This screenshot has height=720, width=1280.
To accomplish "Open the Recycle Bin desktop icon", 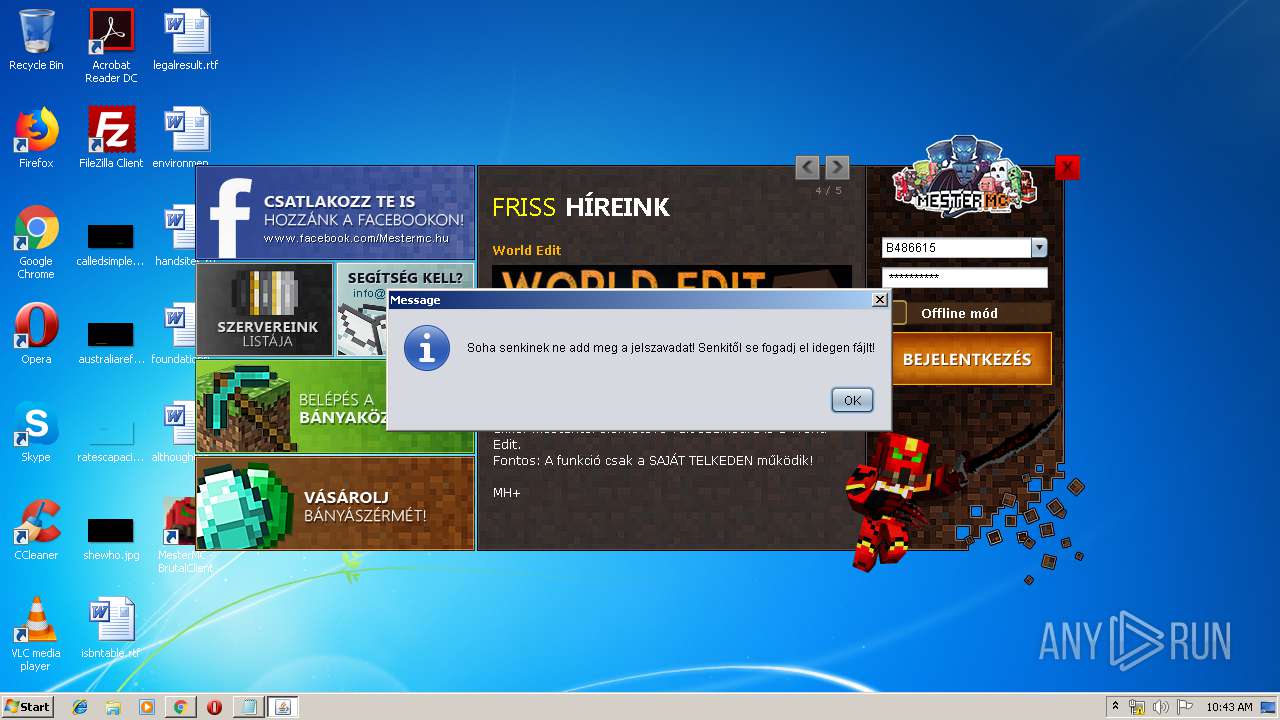I will (36, 41).
